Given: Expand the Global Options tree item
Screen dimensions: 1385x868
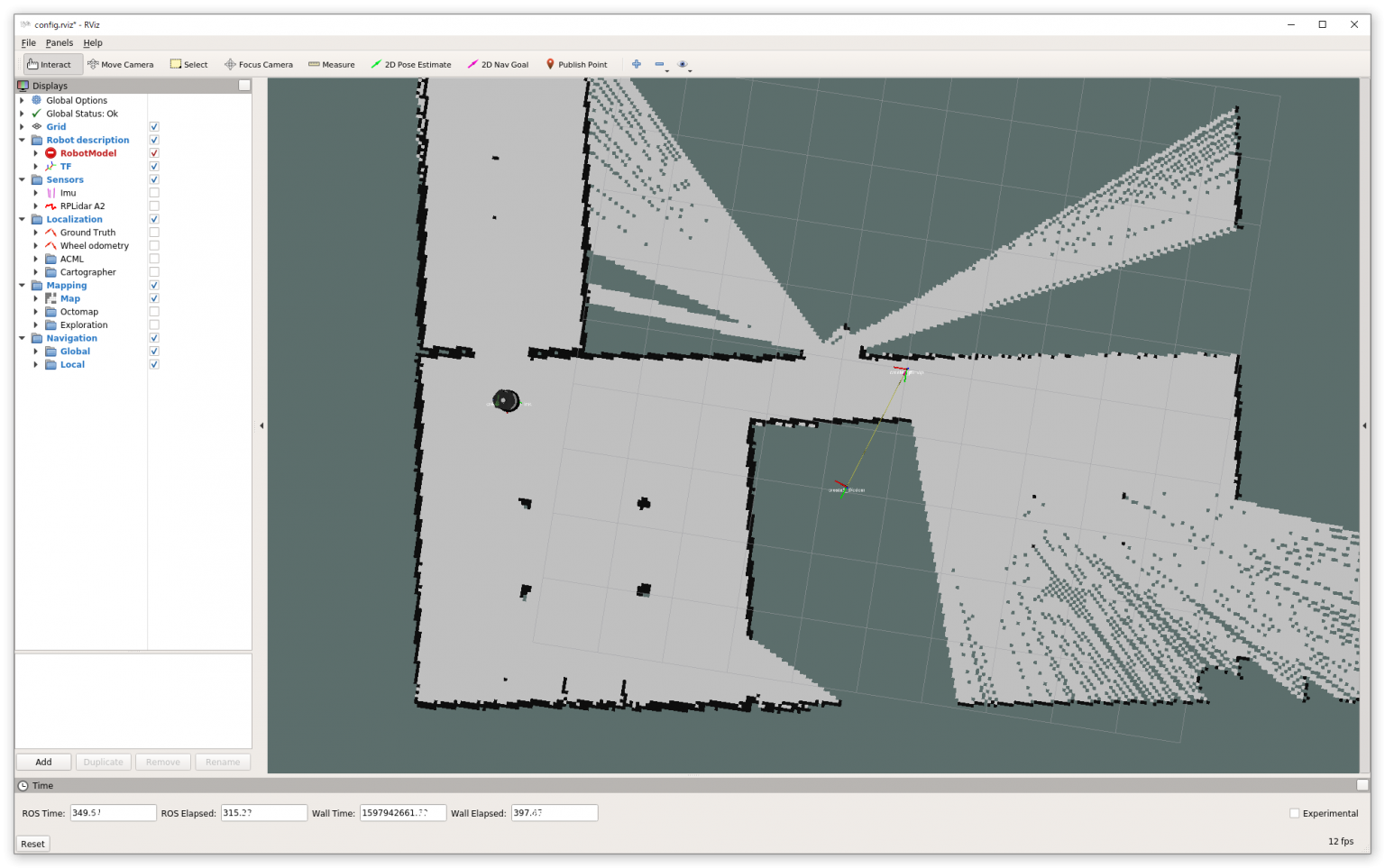Looking at the screenshot, I should (22, 101).
